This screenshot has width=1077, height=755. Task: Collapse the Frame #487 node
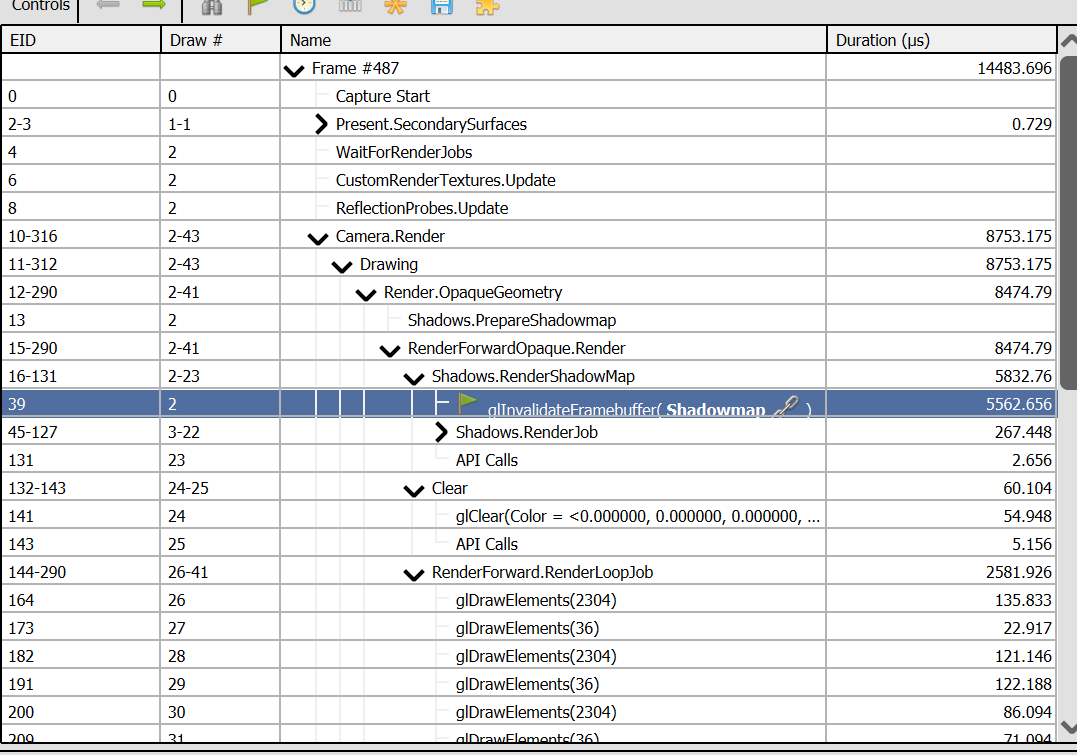[x=294, y=70]
